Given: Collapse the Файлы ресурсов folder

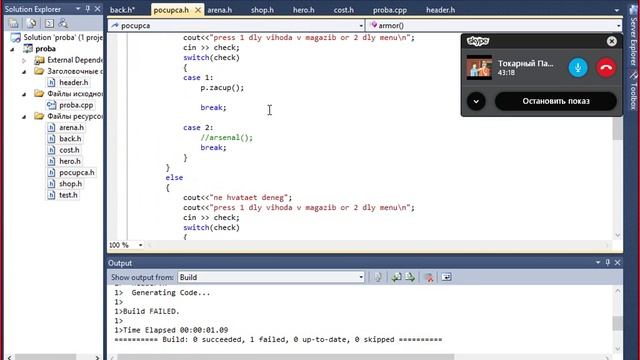Looking at the screenshot, I should click(24, 117).
